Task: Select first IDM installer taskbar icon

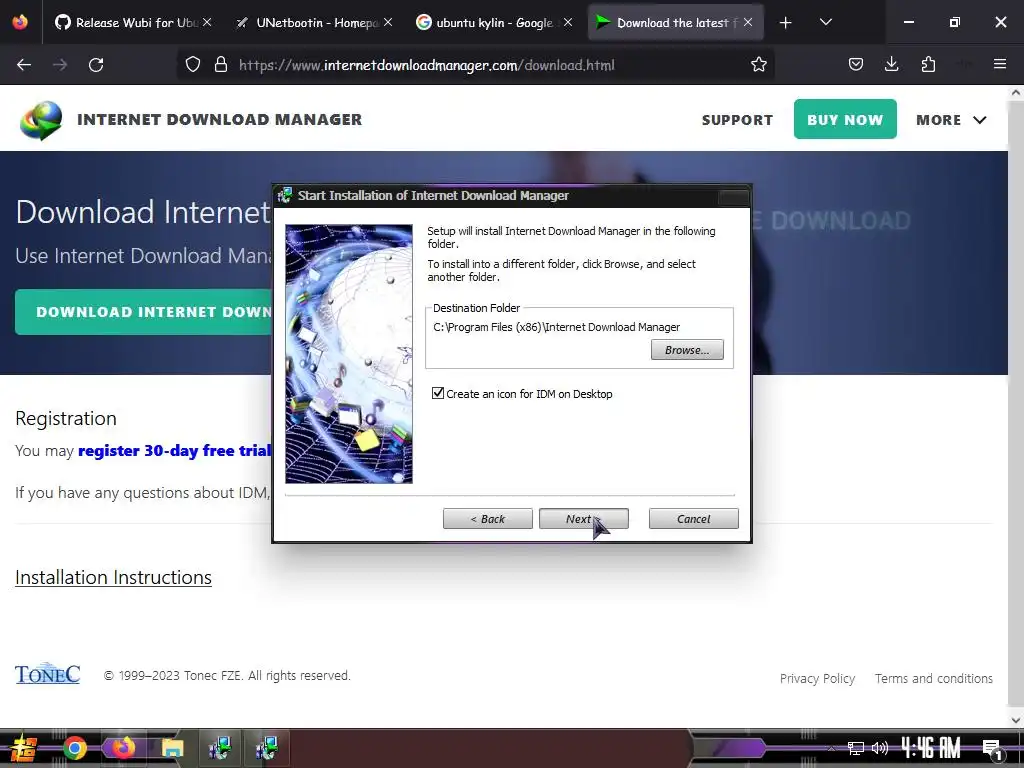Action: coord(219,748)
